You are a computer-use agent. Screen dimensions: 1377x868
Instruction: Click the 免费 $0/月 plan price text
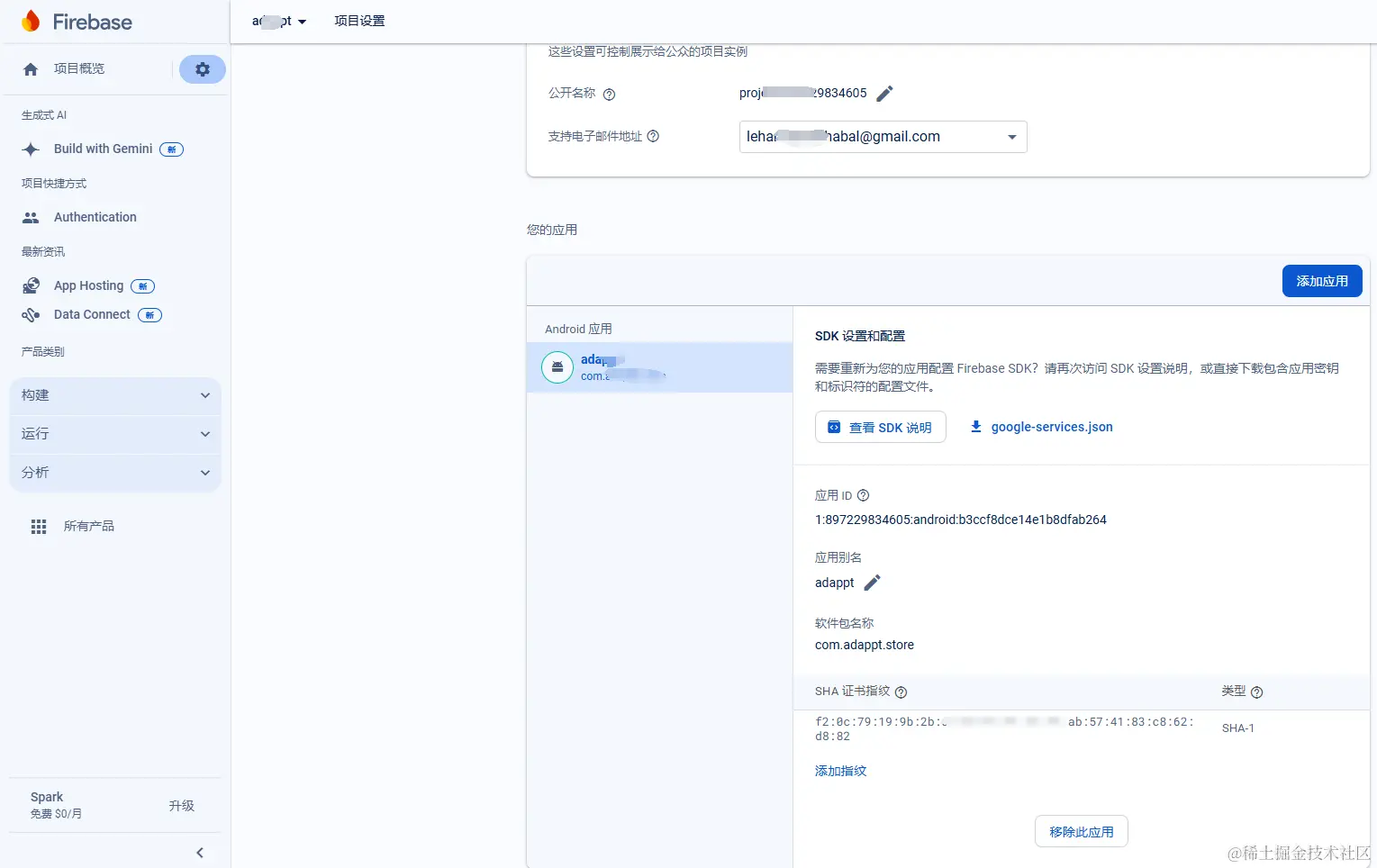(56, 814)
